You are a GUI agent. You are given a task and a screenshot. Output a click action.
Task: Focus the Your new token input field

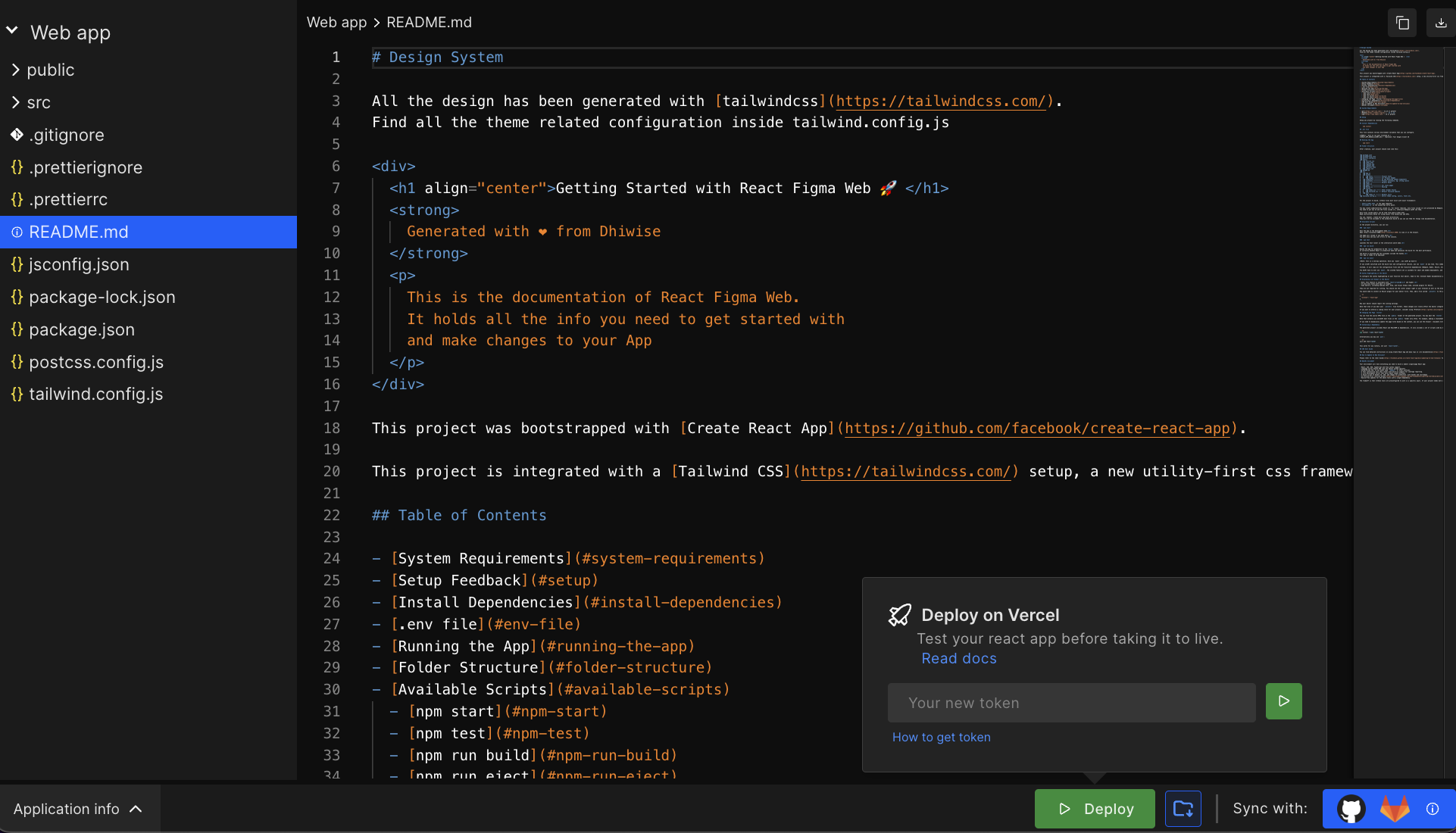tap(1071, 703)
